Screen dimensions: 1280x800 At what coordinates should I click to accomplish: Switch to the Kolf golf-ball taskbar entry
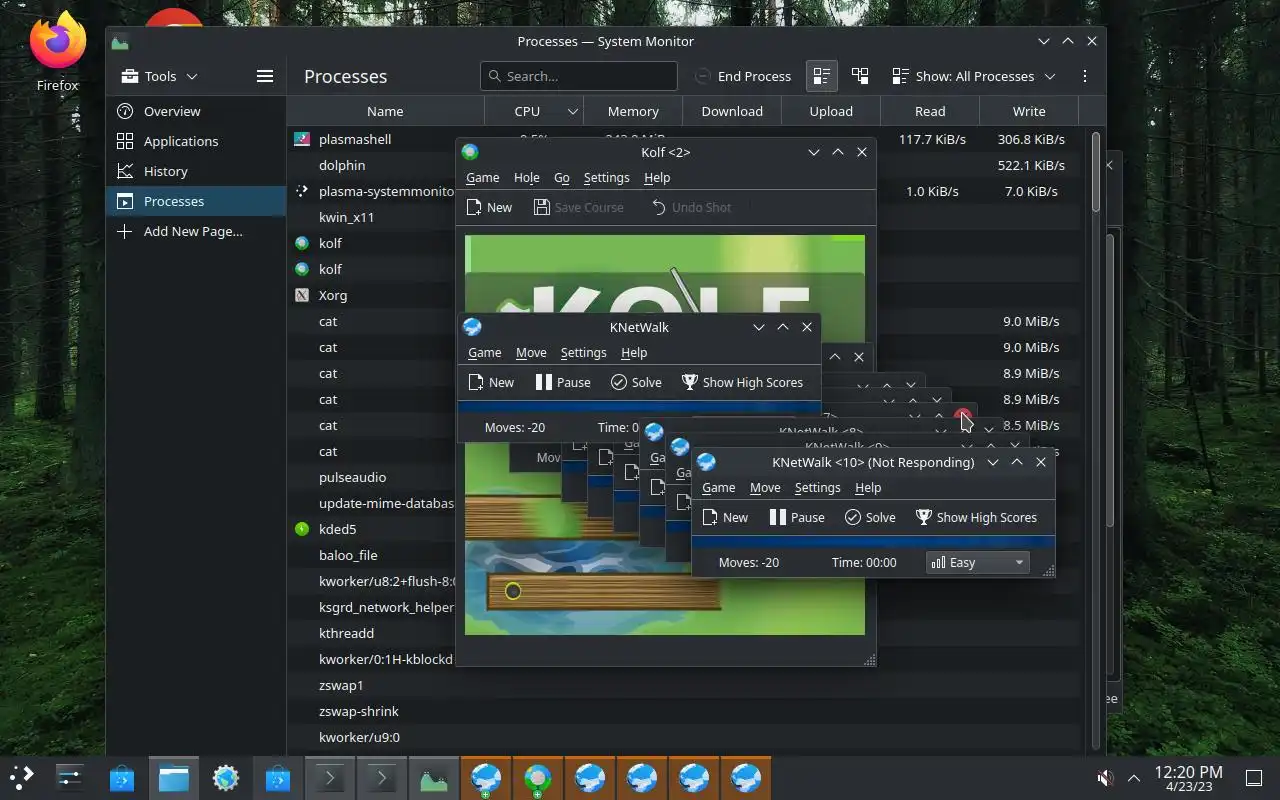538,777
